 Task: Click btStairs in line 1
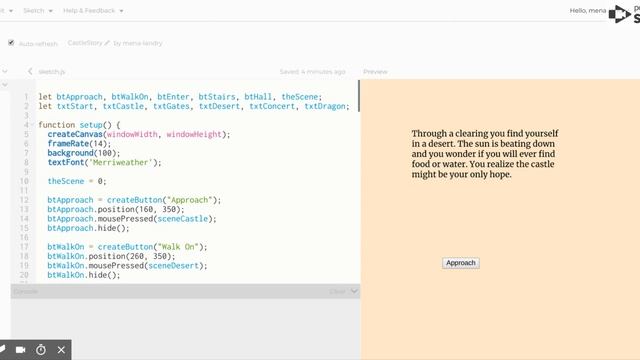click(217, 97)
